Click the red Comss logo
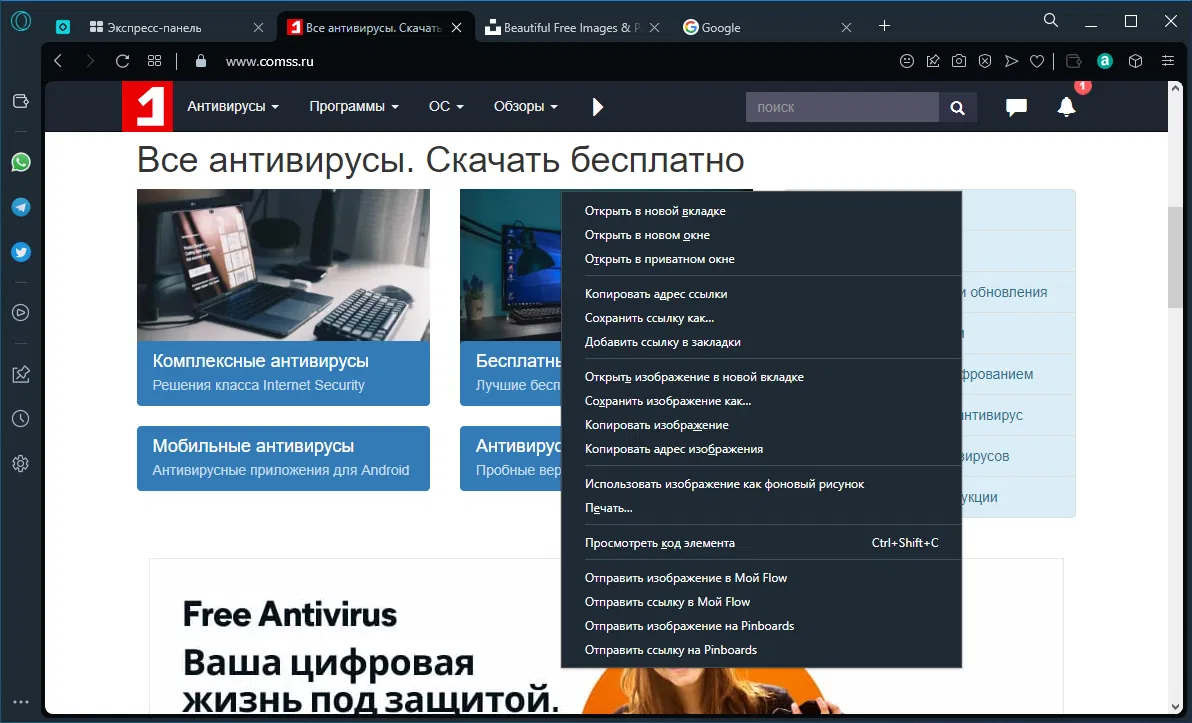The height and width of the screenshot is (723, 1192). [x=147, y=106]
